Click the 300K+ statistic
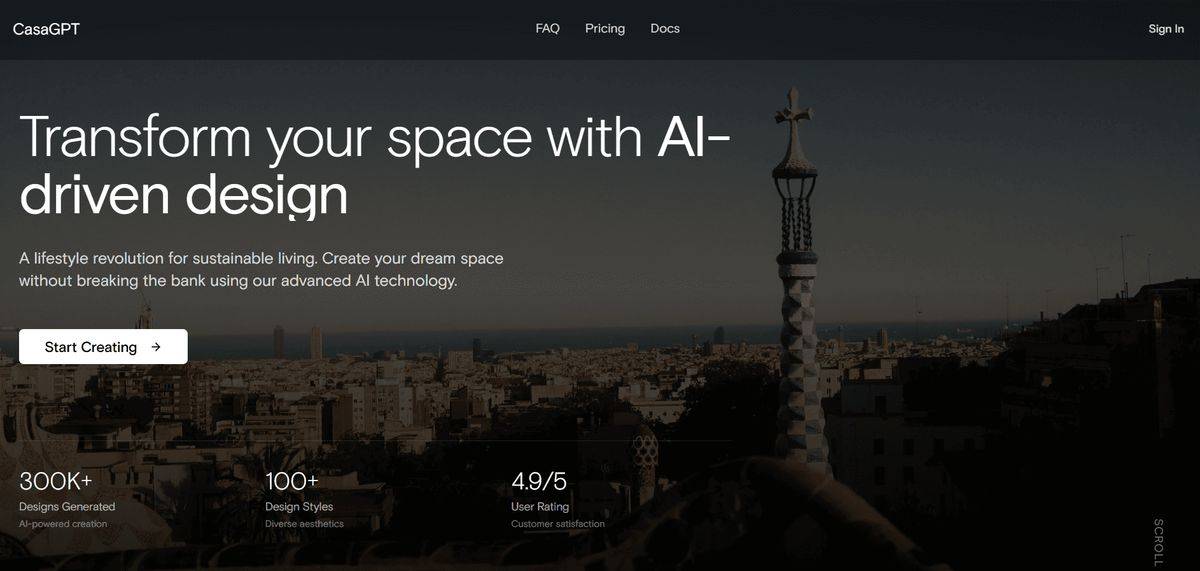 point(56,481)
